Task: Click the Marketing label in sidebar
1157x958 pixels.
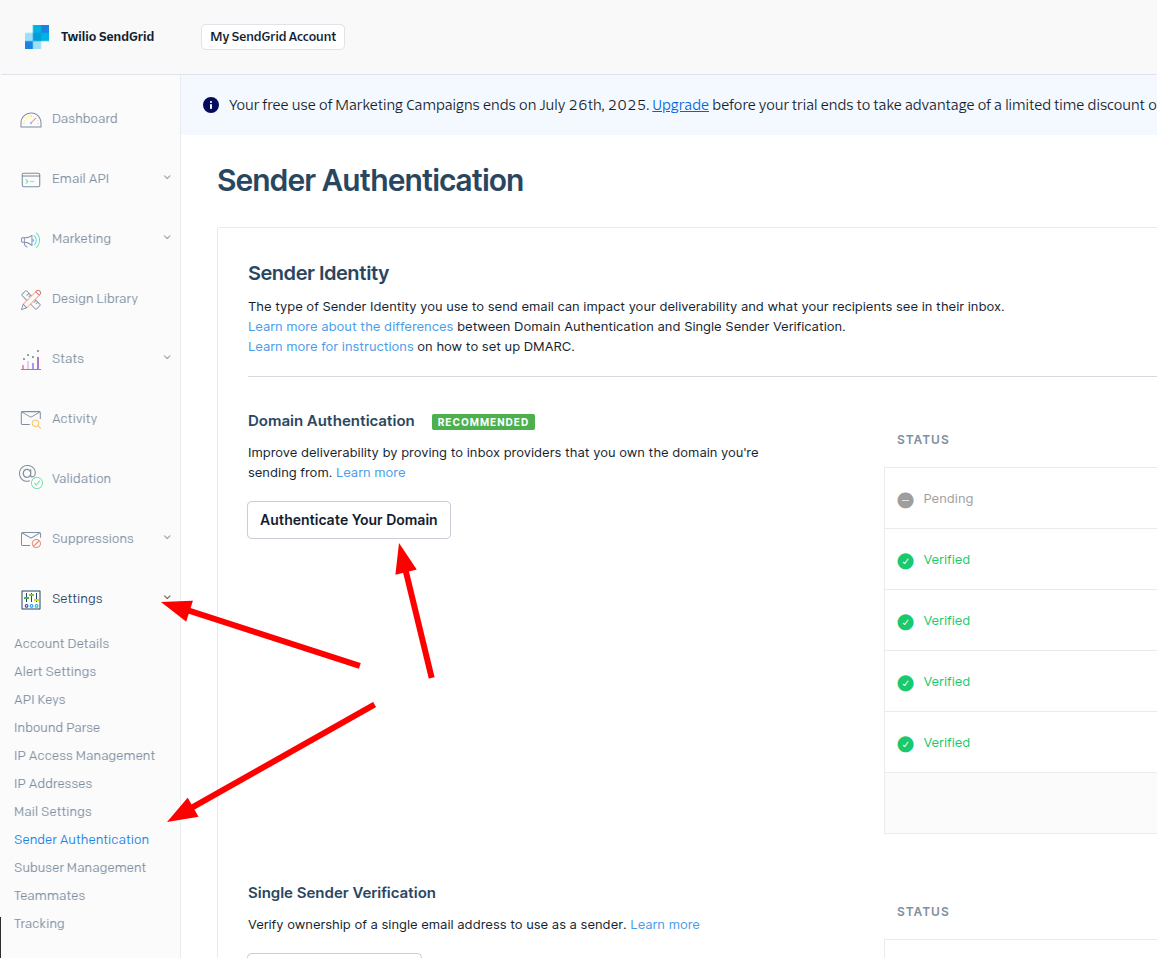Action: pyautogui.click(x=81, y=238)
